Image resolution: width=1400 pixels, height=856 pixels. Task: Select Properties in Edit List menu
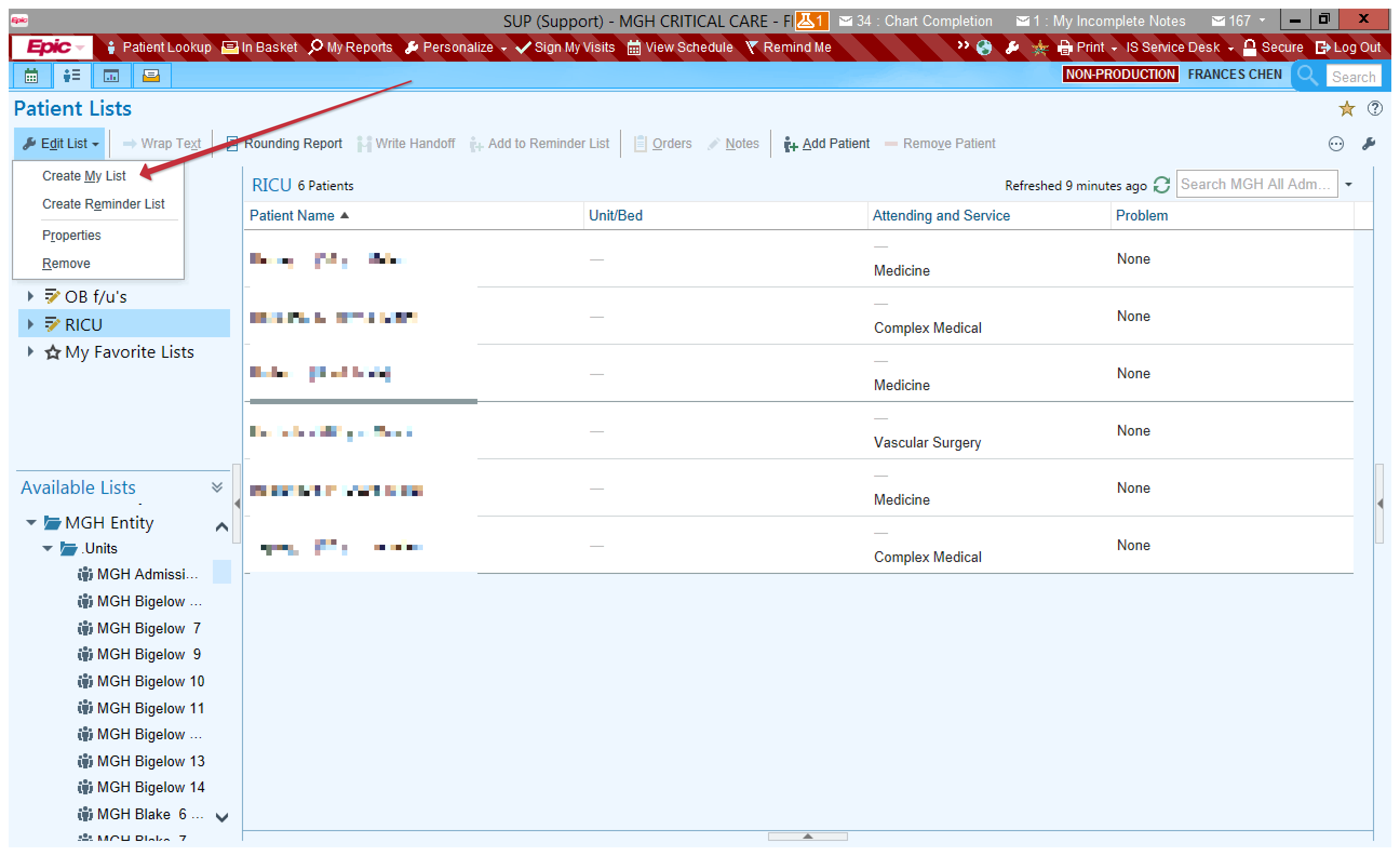click(72, 235)
